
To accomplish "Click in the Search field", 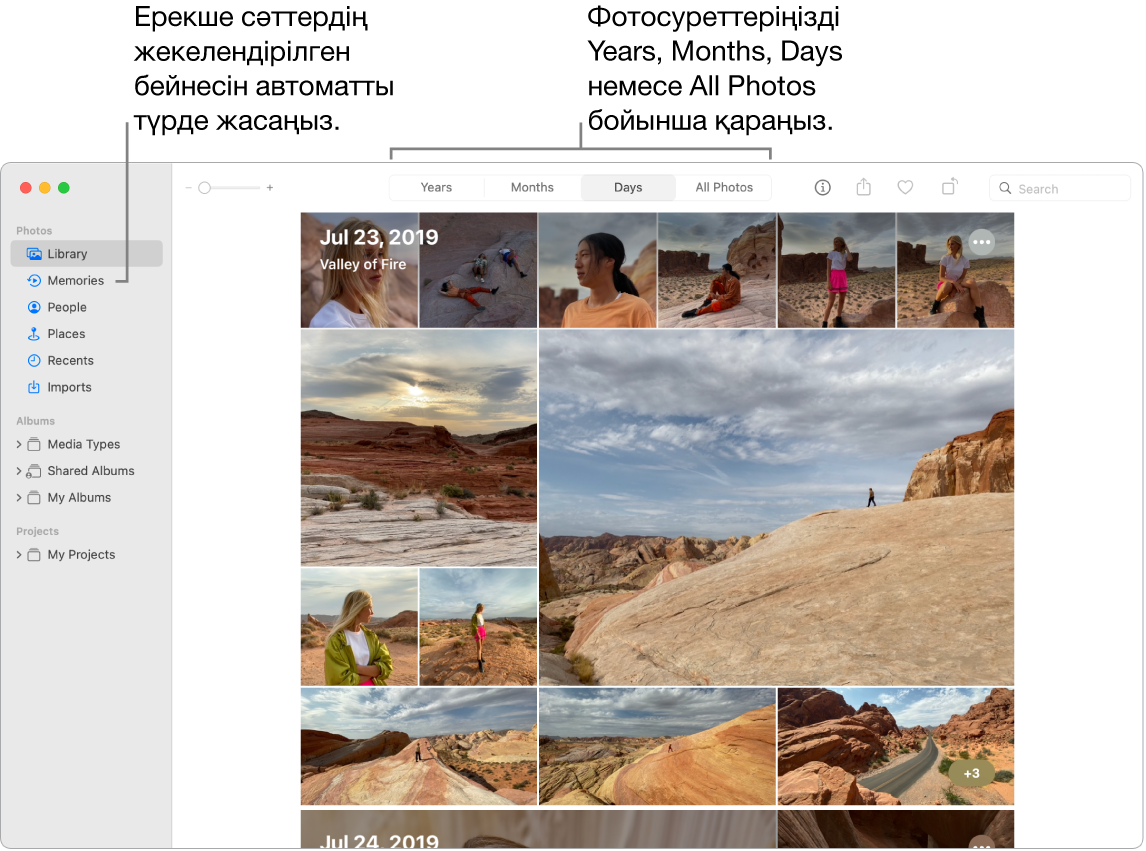I will [x=1060, y=189].
